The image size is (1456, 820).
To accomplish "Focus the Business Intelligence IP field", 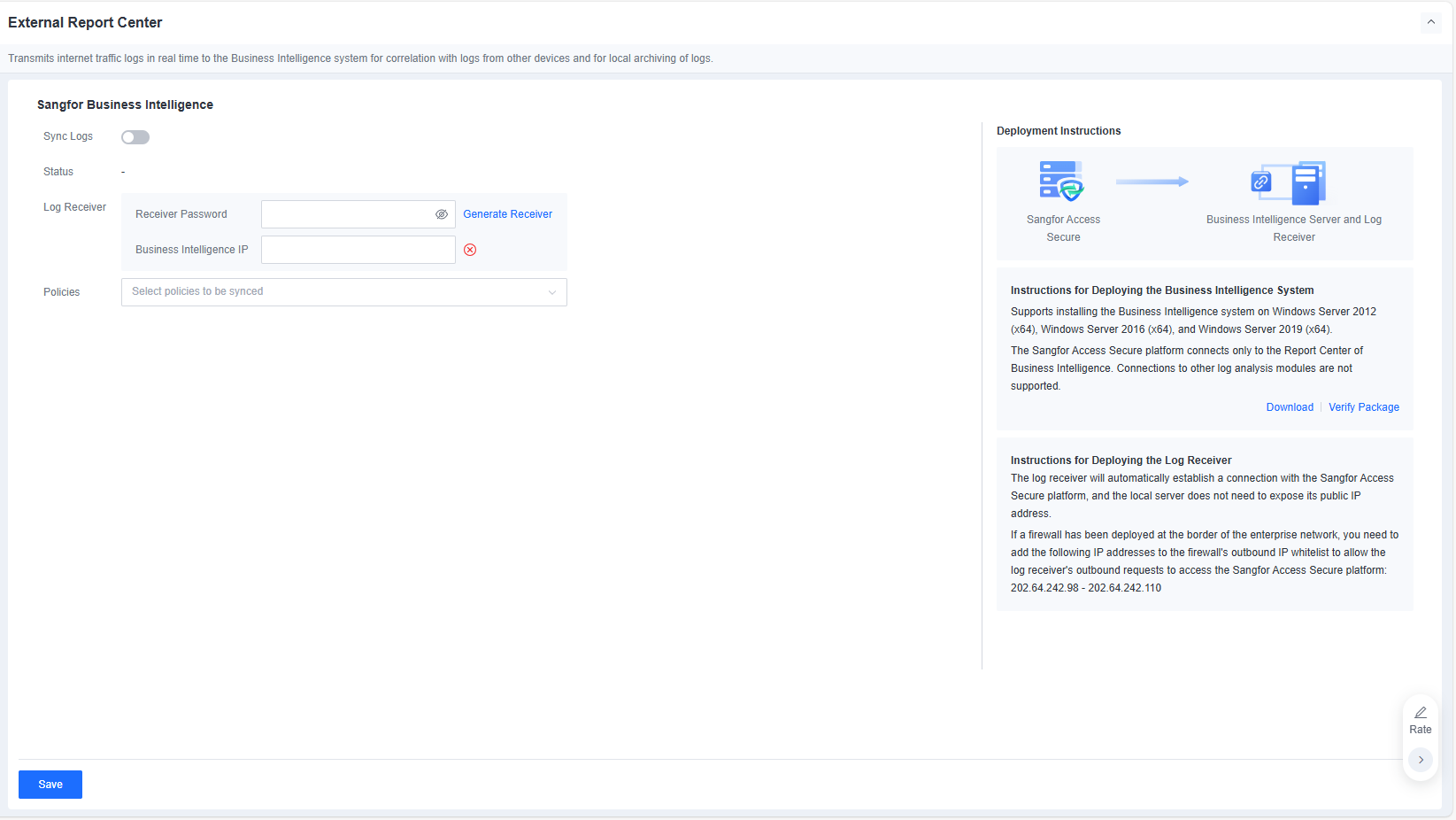I will pos(358,250).
